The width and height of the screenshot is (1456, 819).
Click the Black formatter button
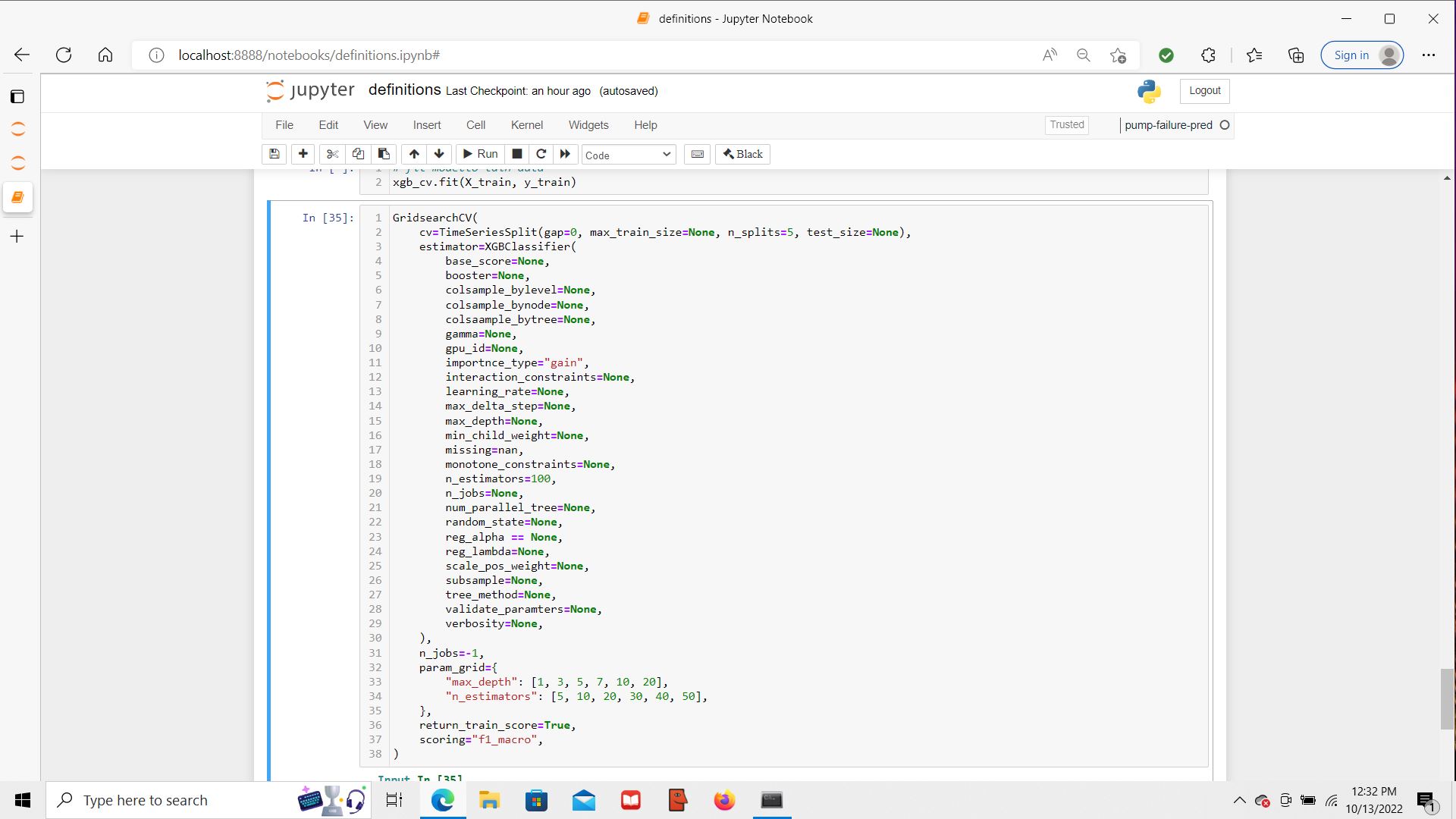[742, 154]
